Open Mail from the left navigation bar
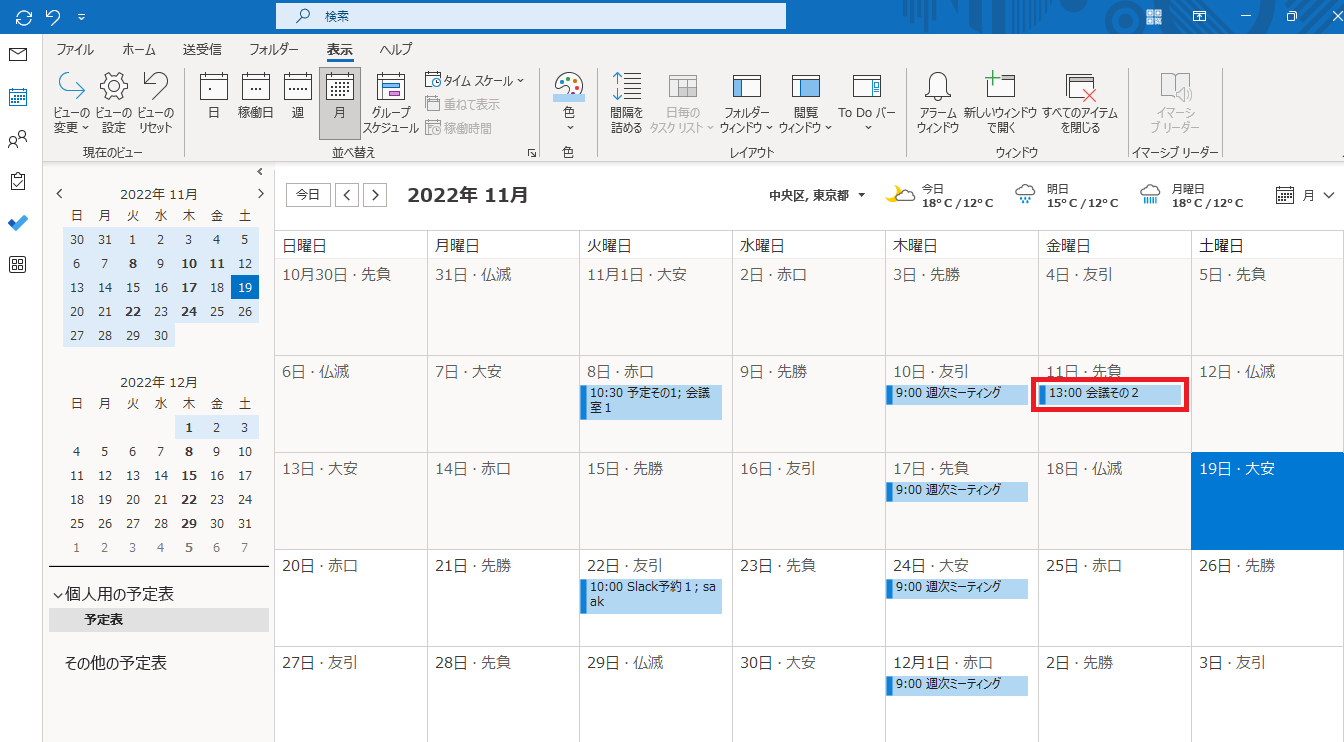The image size is (1344, 742). tap(17, 54)
